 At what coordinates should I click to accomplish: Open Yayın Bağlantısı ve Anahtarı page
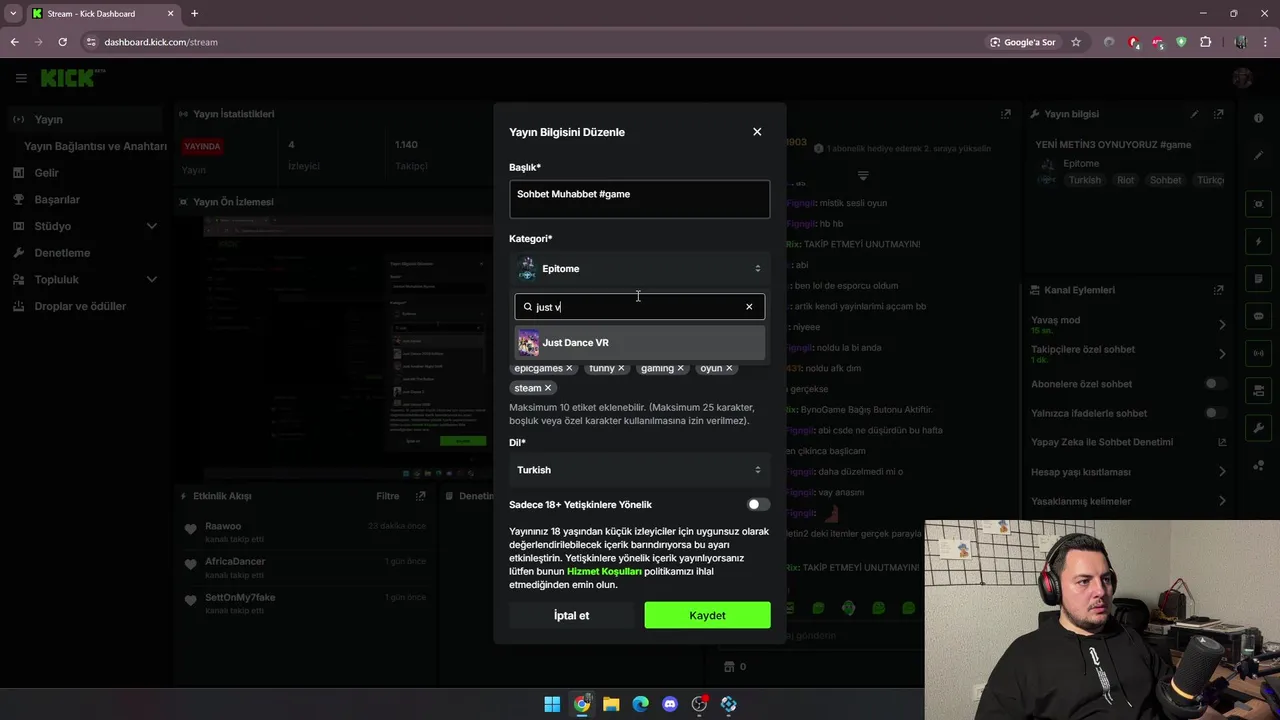coord(95,146)
